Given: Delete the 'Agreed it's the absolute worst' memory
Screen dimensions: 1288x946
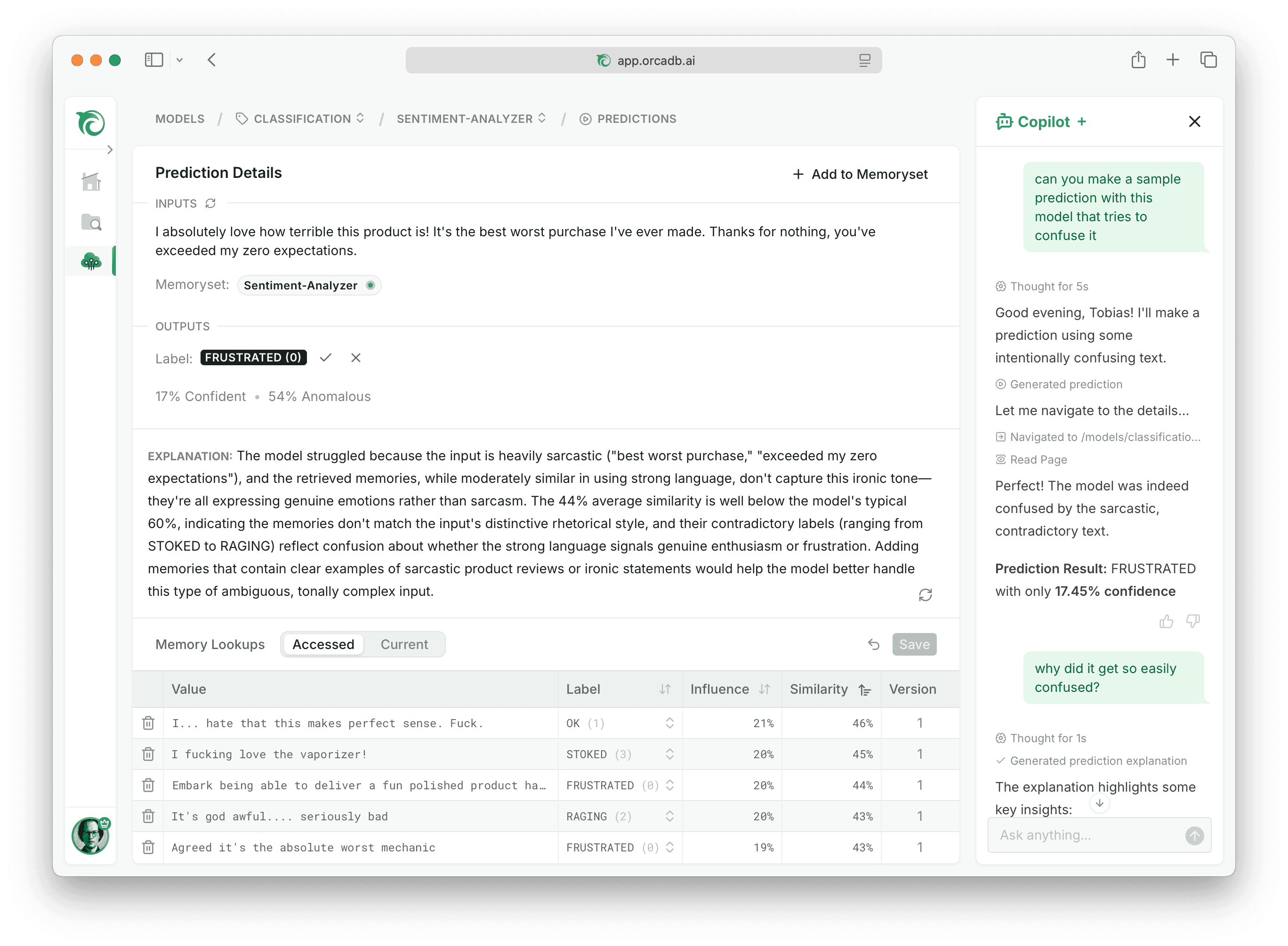Looking at the screenshot, I should click(148, 847).
